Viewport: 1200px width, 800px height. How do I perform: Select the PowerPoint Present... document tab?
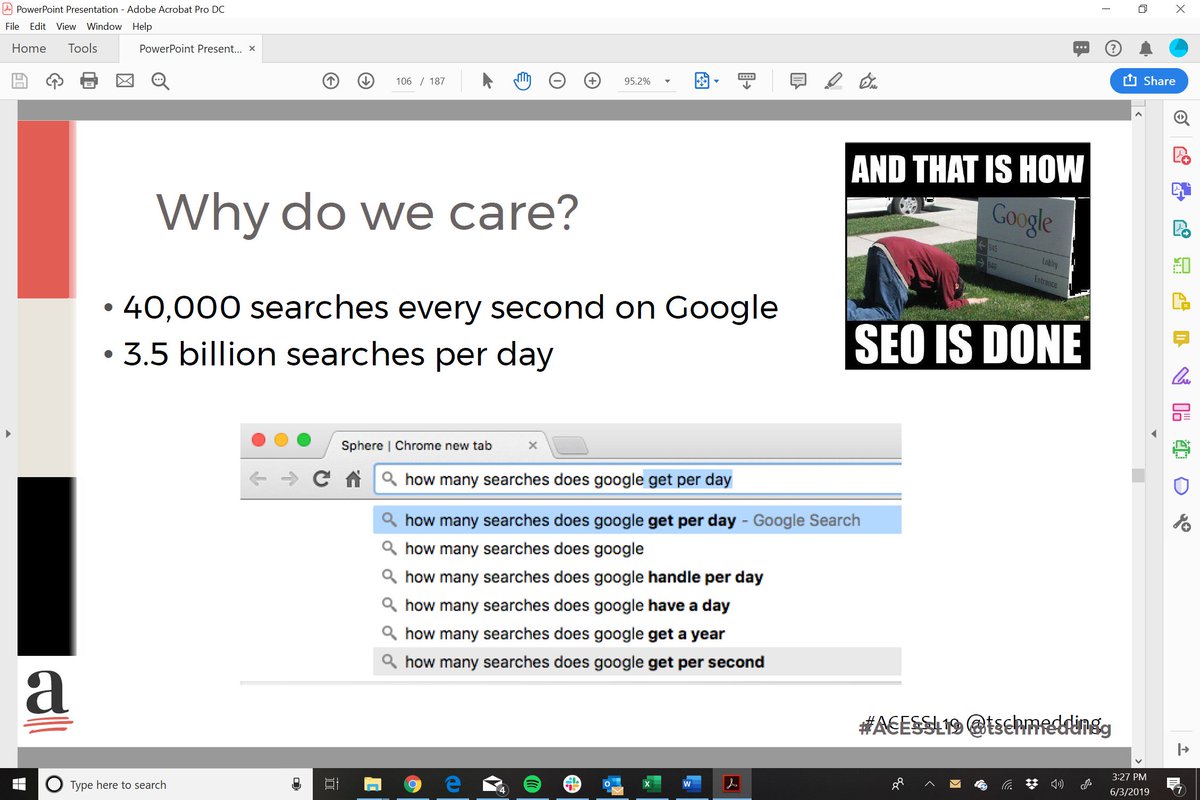click(190, 48)
